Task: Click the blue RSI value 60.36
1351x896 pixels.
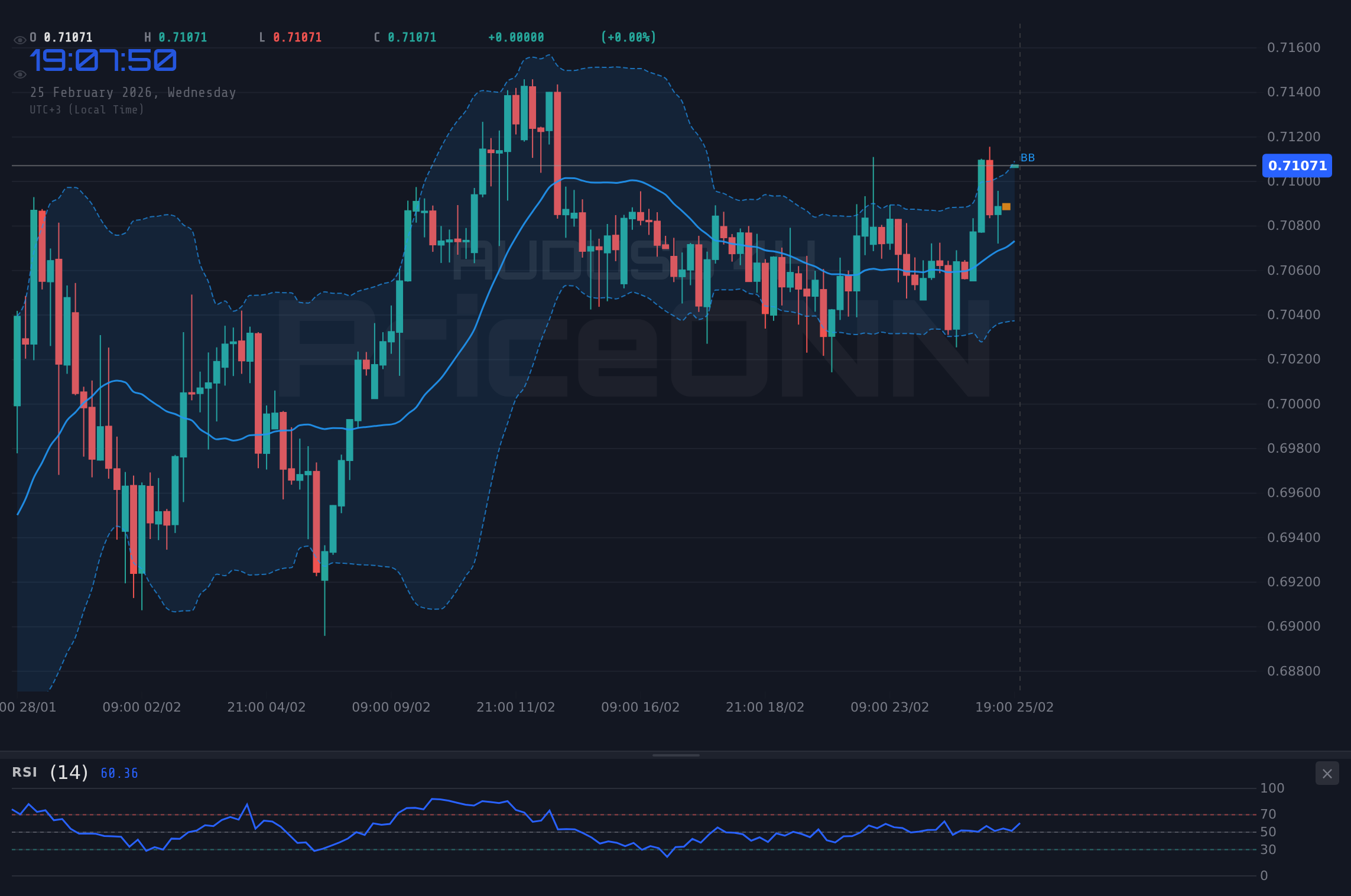Action: 118,772
